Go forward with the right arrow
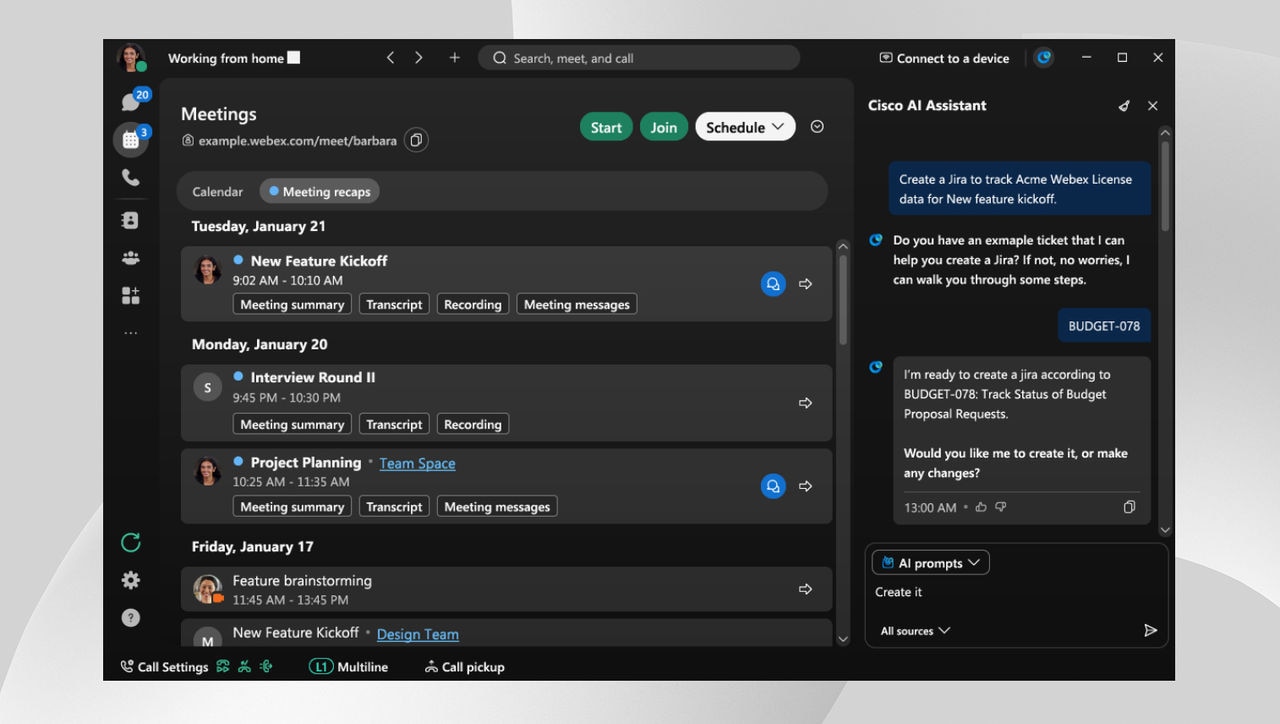 [x=419, y=58]
